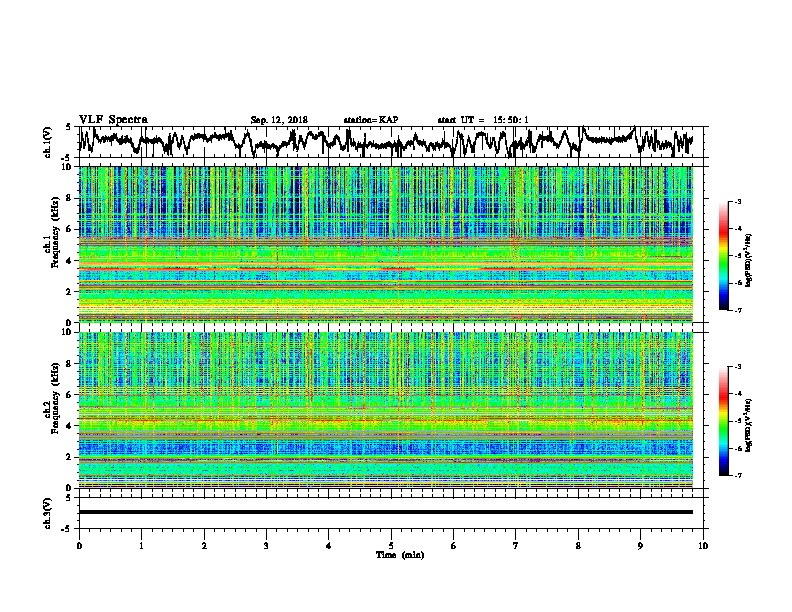The image size is (792, 612).
Task: Click the date text "Sep. 12, 2018"
Action: click(279, 120)
